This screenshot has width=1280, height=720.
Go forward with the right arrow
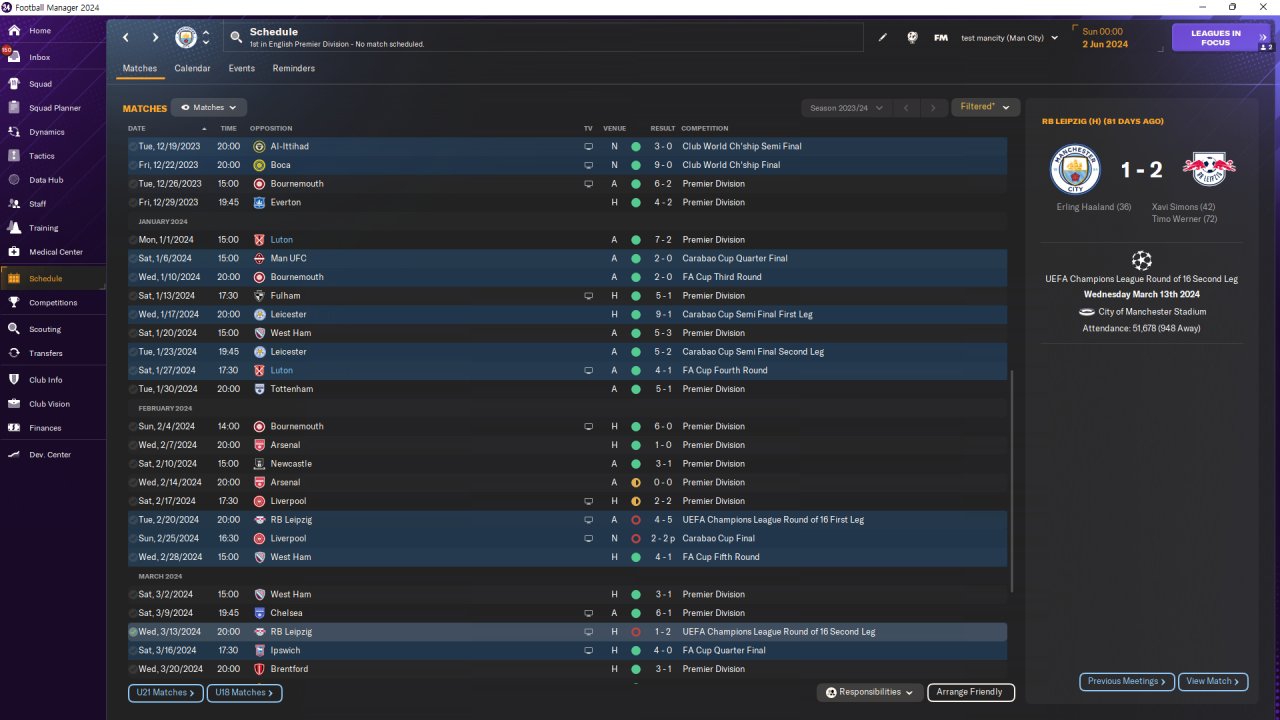(x=155, y=38)
